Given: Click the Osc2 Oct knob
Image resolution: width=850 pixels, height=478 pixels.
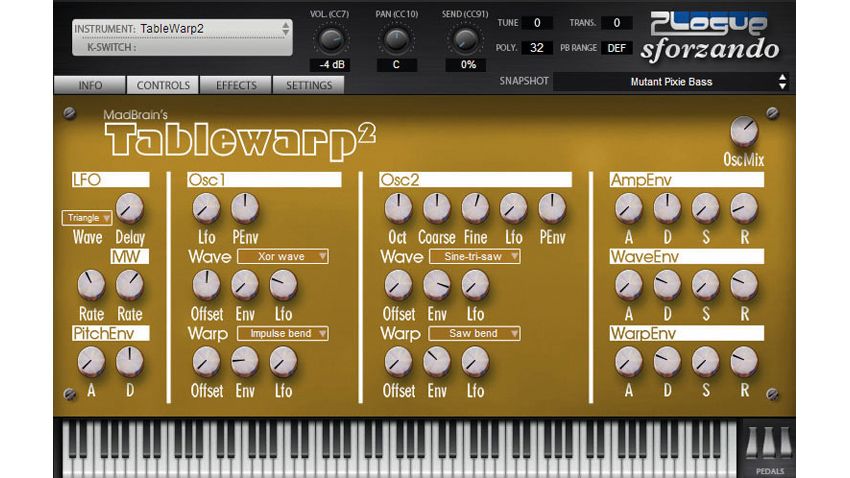Looking at the screenshot, I should click(398, 208).
